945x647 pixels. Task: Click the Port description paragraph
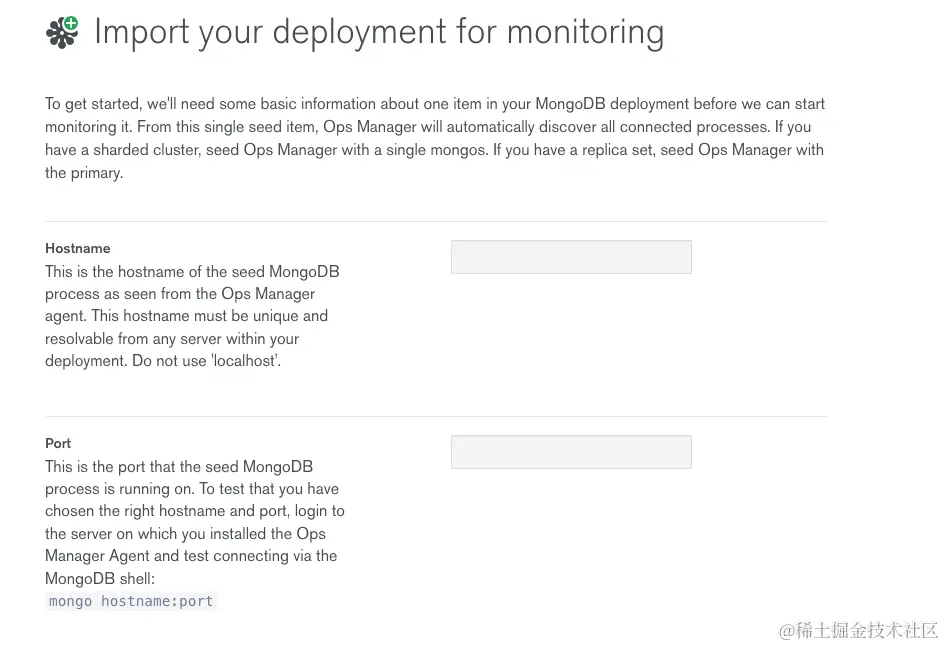coord(195,522)
